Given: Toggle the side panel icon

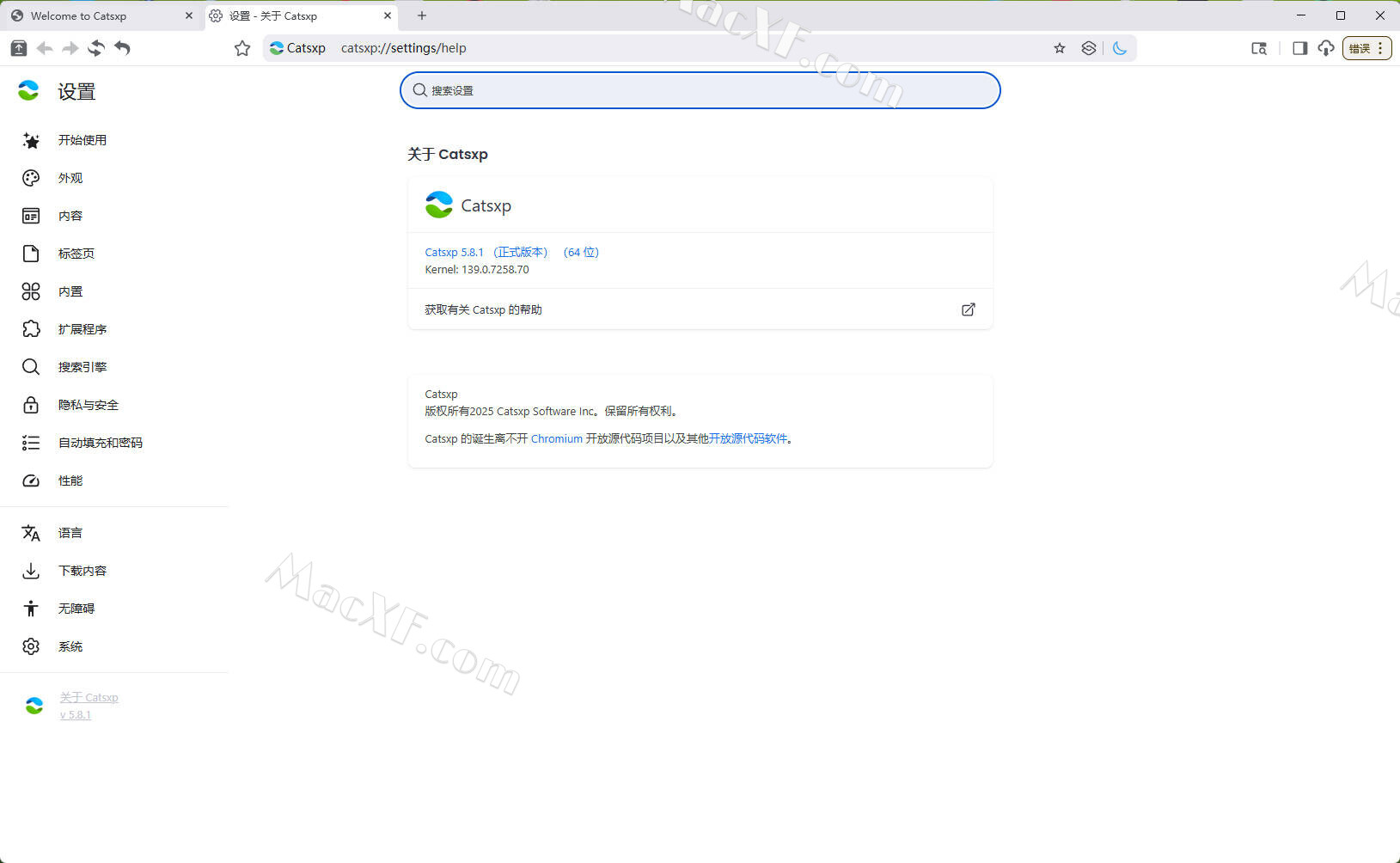Looking at the screenshot, I should (1299, 48).
